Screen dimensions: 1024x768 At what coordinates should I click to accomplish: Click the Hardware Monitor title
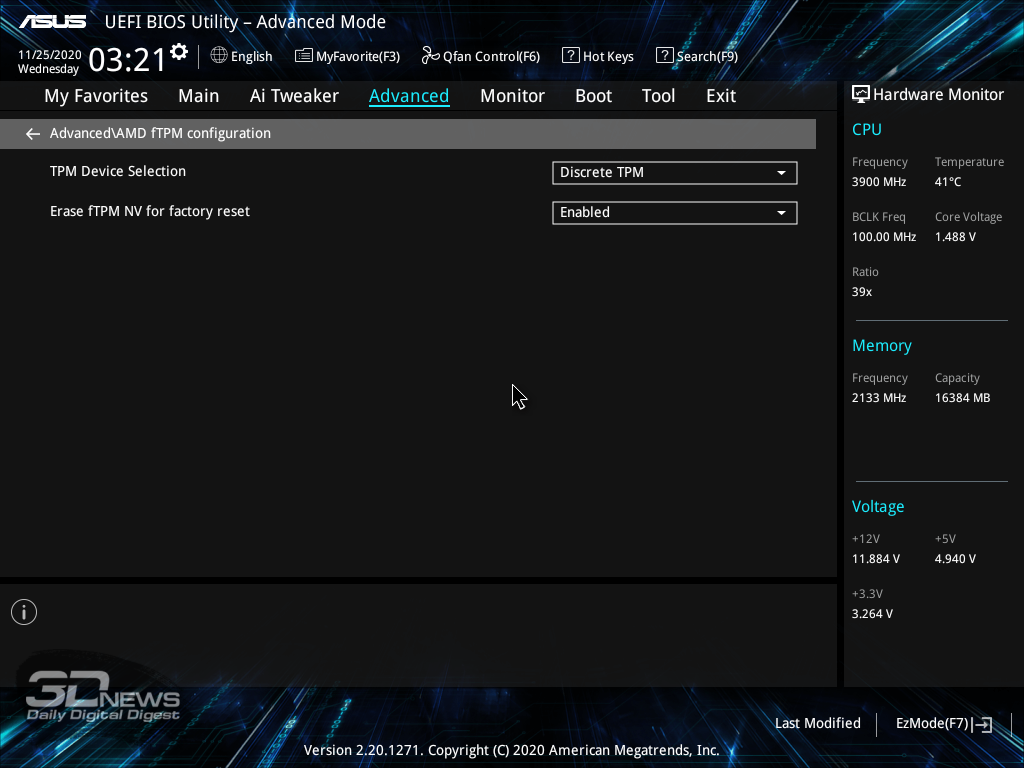click(938, 95)
